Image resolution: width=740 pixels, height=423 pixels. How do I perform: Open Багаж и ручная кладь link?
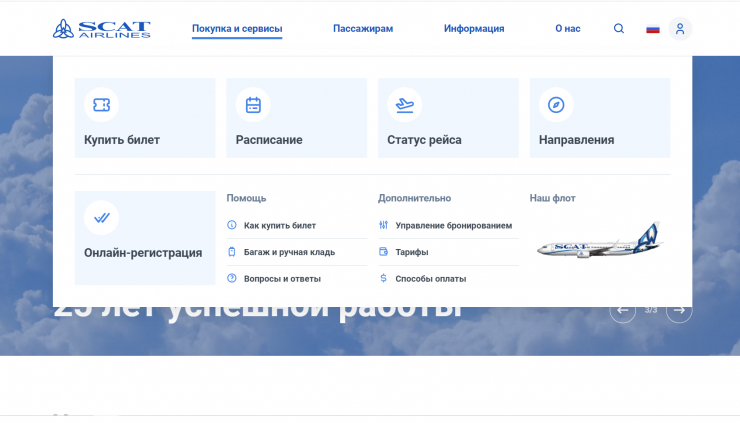(x=289, y=252)
